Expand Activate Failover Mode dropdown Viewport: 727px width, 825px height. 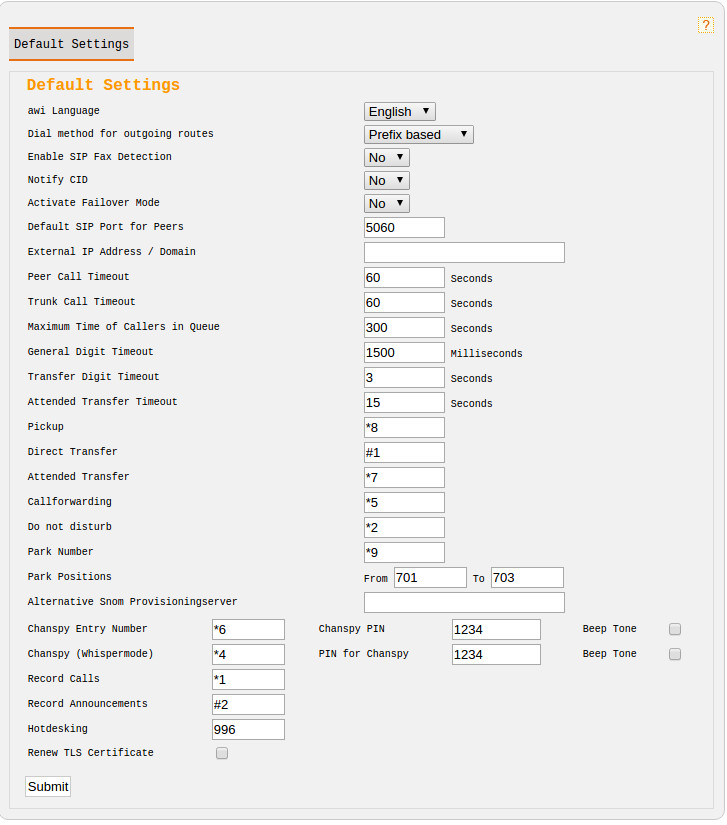pyautogui.click(x=386, y=204)
